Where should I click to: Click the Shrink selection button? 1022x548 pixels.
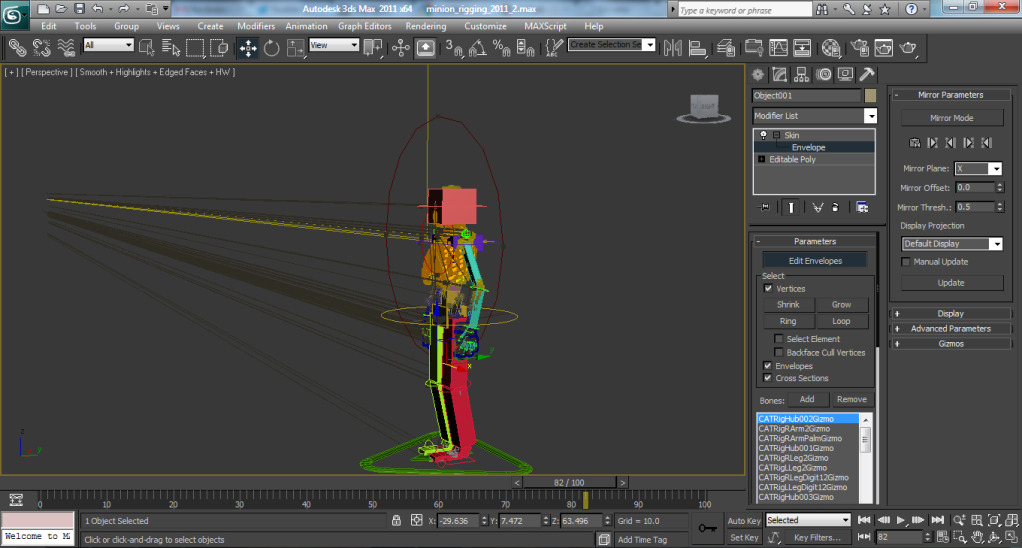click(x=788, y=304)
